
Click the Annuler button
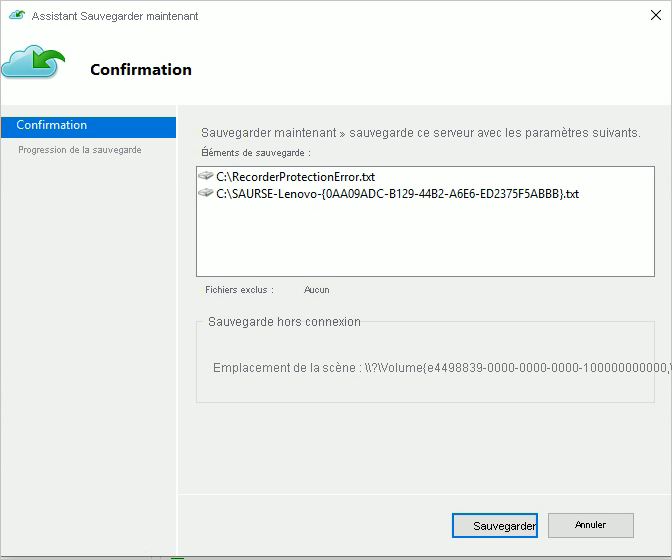click(x=591, y=525)
